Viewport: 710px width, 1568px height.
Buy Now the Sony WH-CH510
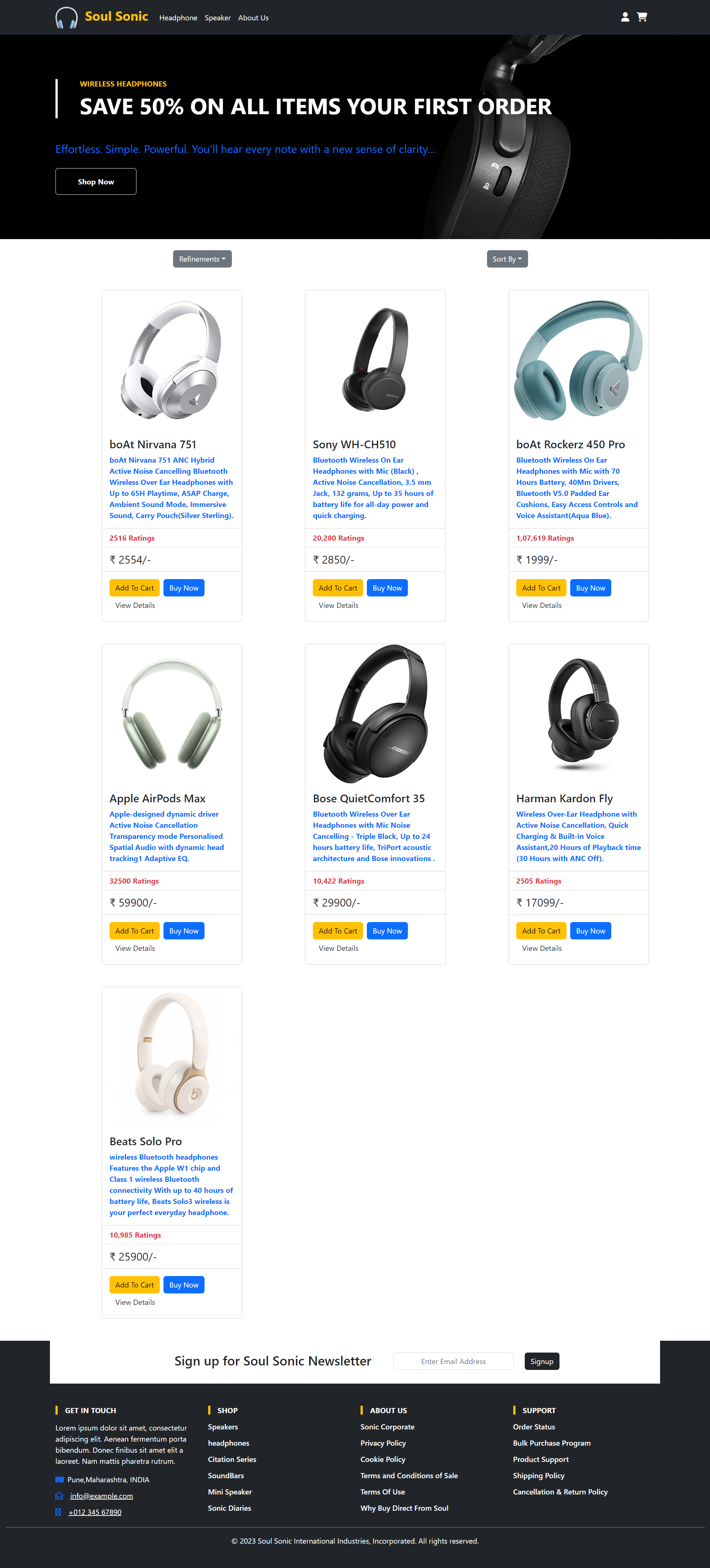coord(387,588)
